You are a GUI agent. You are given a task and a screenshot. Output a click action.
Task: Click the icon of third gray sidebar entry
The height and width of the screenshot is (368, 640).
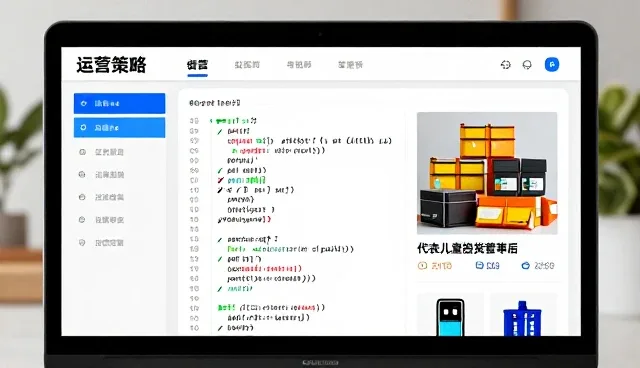click(x=82, y=197)
